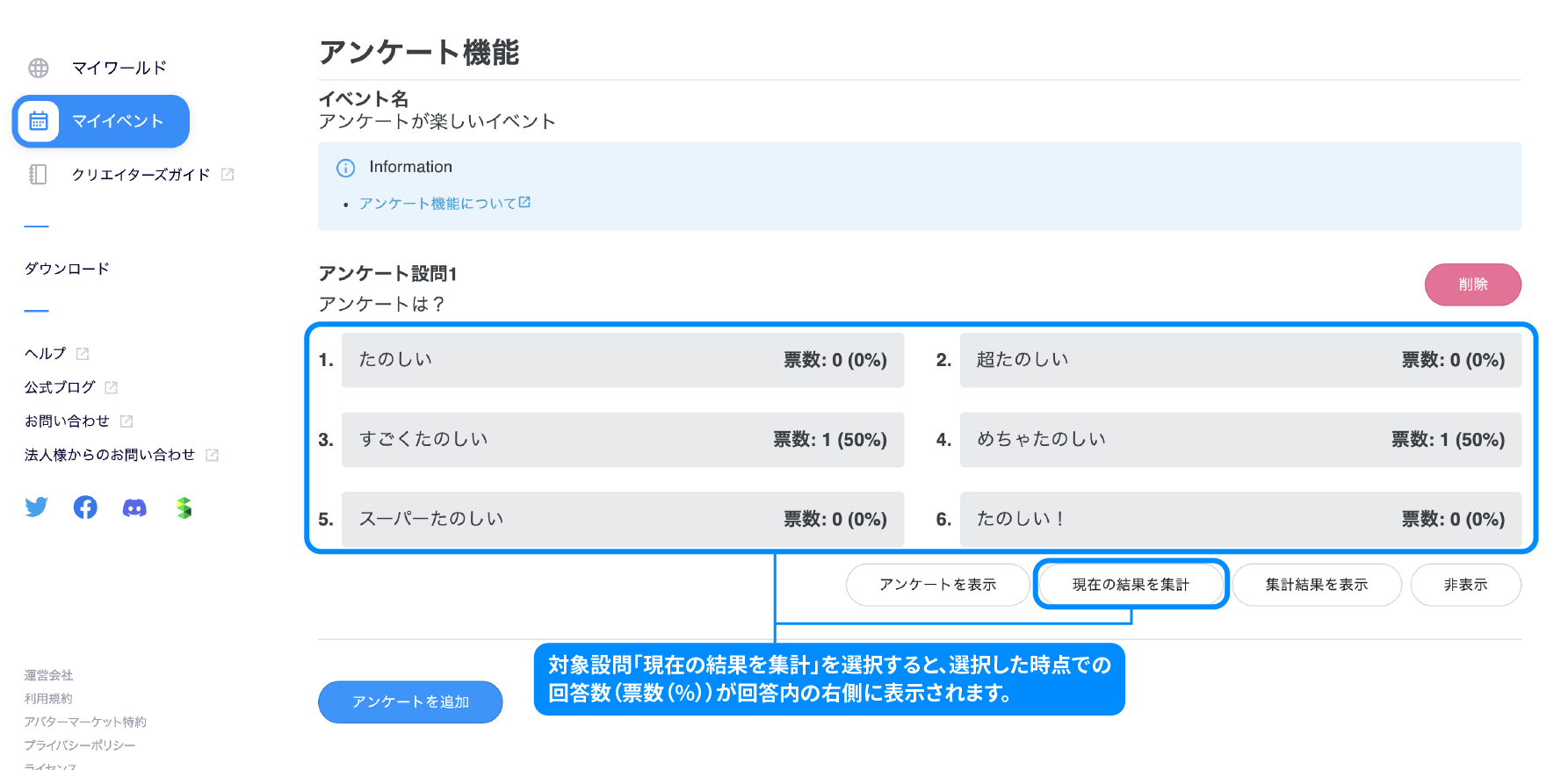Open the 利用規約 footer link
The width and height of the screenshot is (1568, 770).
click(48, 699)
